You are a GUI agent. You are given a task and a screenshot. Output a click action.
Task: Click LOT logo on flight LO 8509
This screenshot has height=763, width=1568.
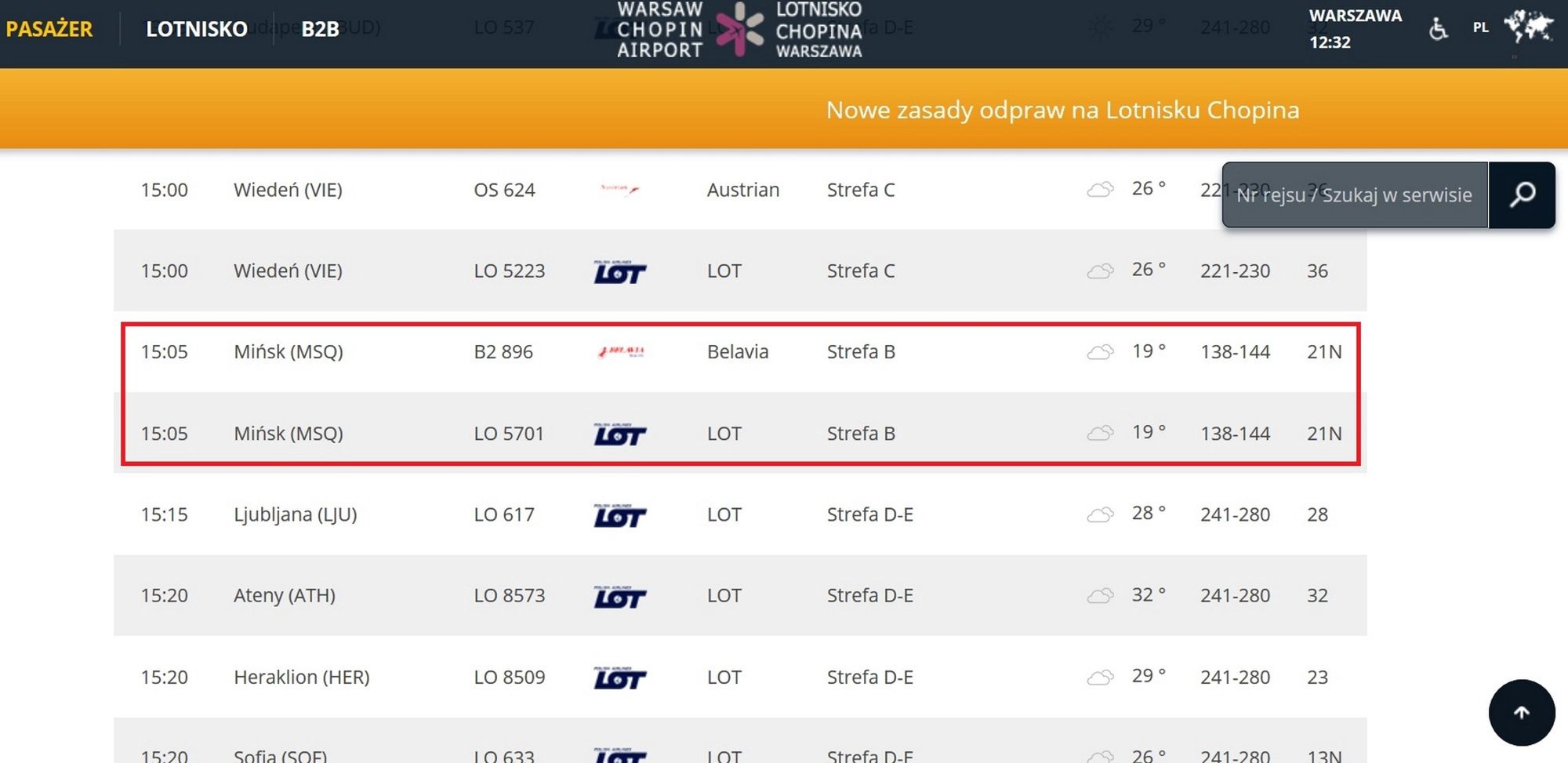click(x=620, y=677)
